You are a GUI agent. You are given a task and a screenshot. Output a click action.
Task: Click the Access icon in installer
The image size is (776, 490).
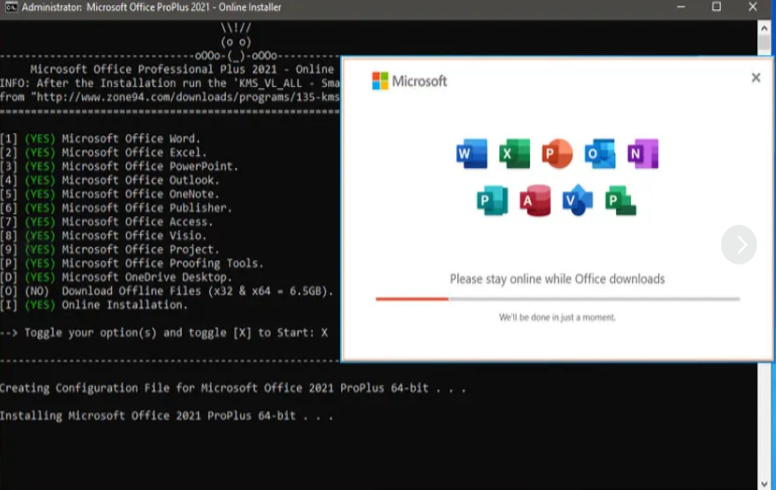(535, 201)
